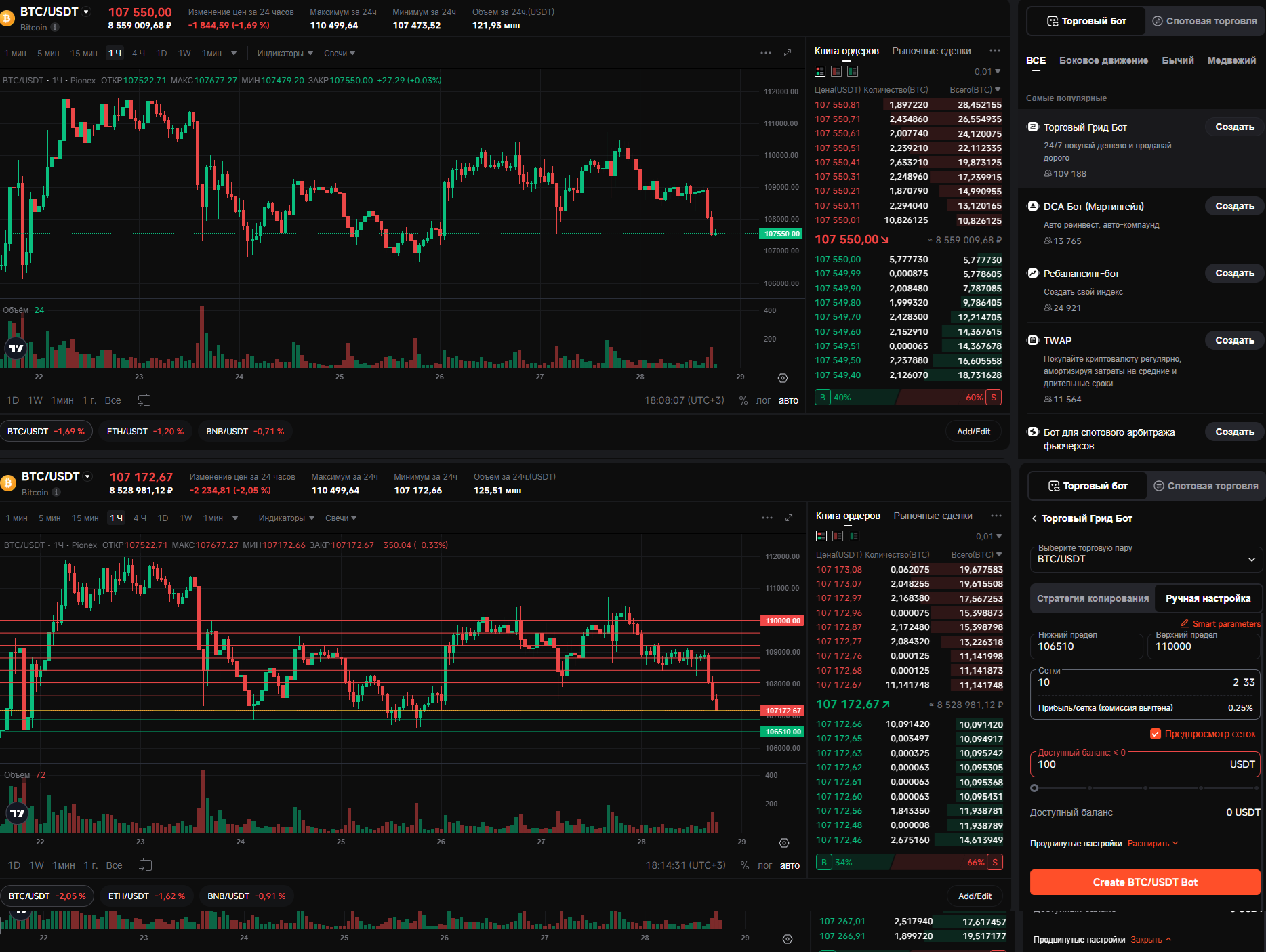The width and height of the screenshot is (1266, 952).
Task: Open Выберите торговую пару BTC/USDT dropdown
Action: (1146, 559)
